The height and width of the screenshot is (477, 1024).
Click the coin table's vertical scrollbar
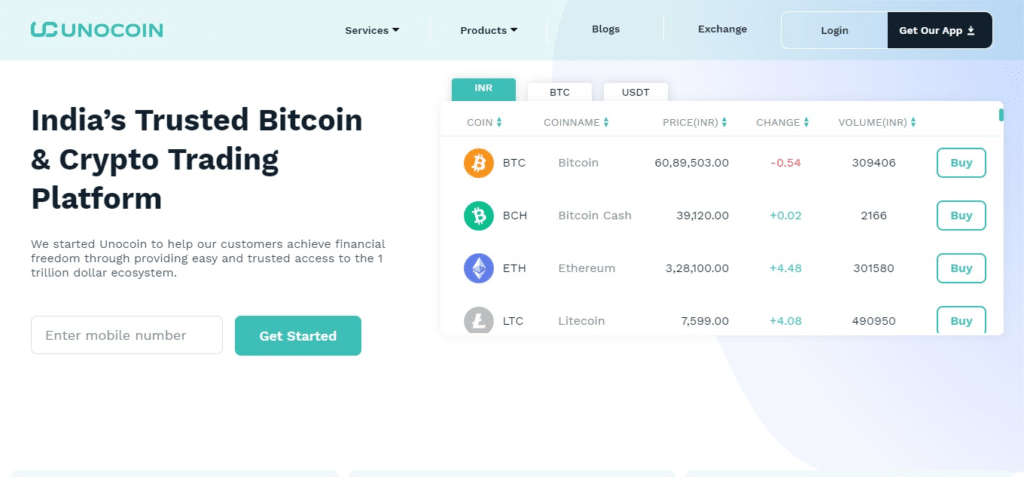[x=1001, y=114]
